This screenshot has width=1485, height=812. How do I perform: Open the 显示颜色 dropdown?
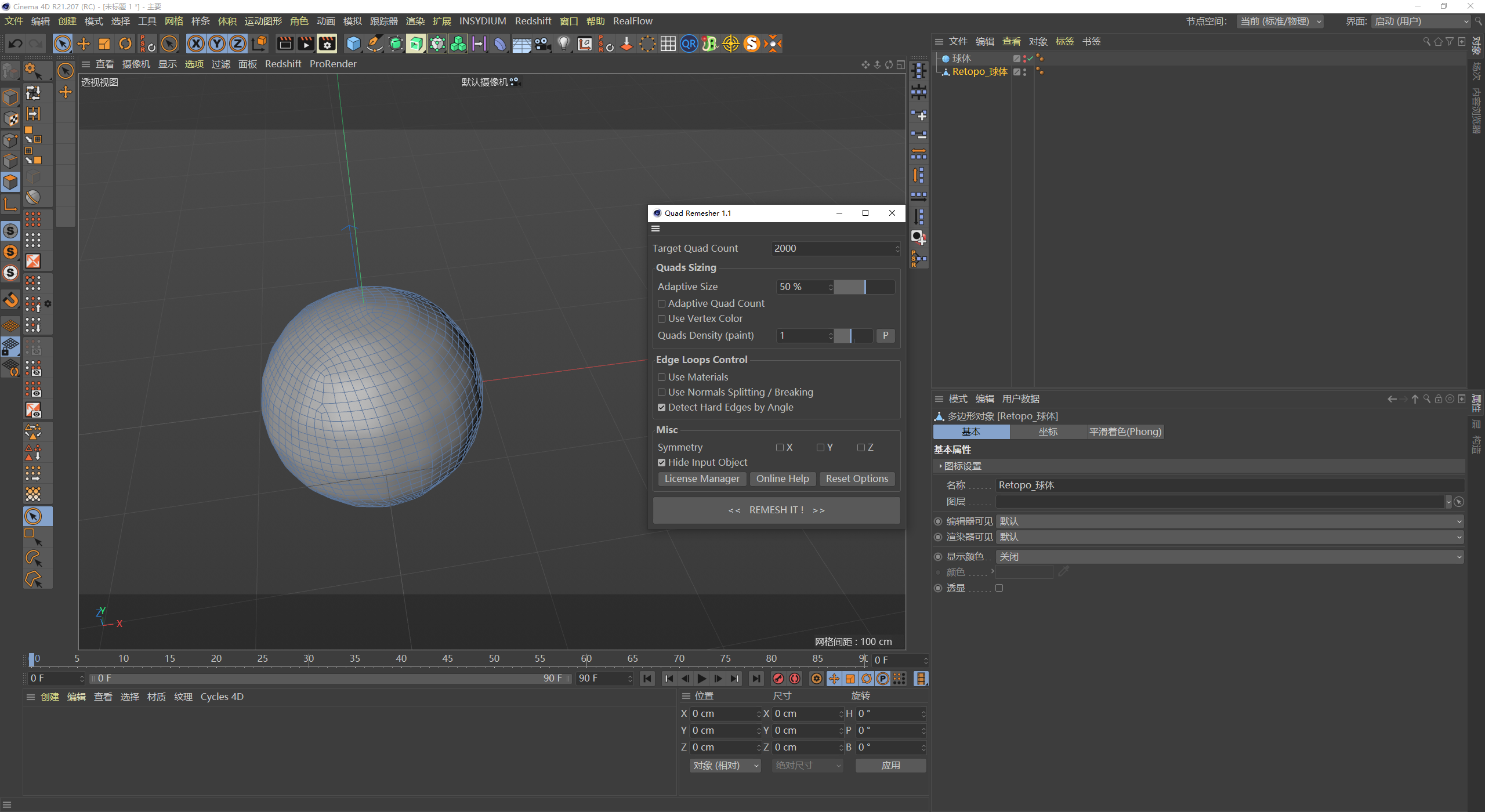pyautogui.click(x=1229, y=557)
